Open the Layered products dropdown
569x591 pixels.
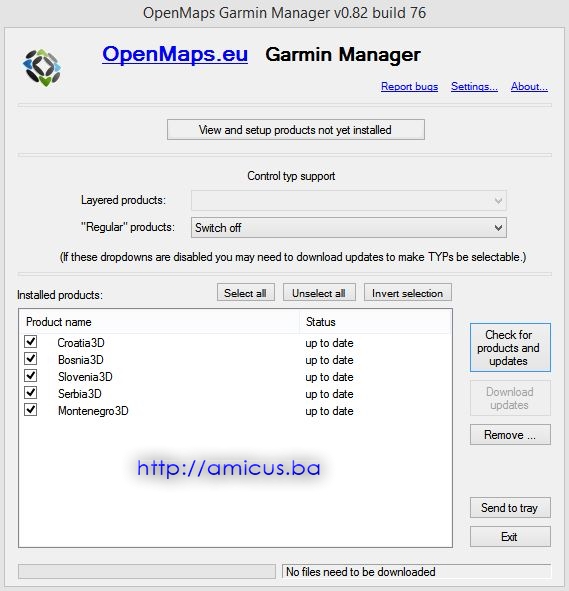349,200
